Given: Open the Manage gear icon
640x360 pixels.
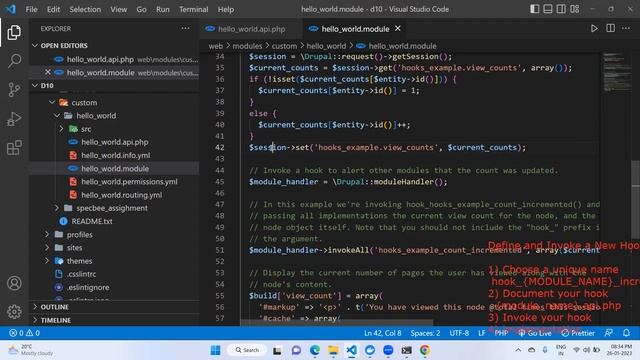Looking at the screenshot, I should [14, 311].
